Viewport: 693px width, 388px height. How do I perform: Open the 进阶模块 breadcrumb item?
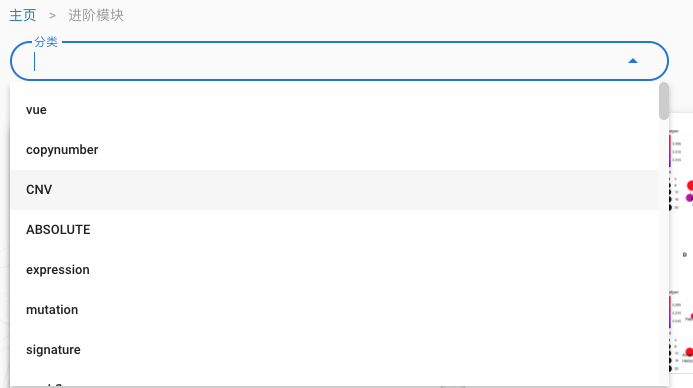(96, 15)
